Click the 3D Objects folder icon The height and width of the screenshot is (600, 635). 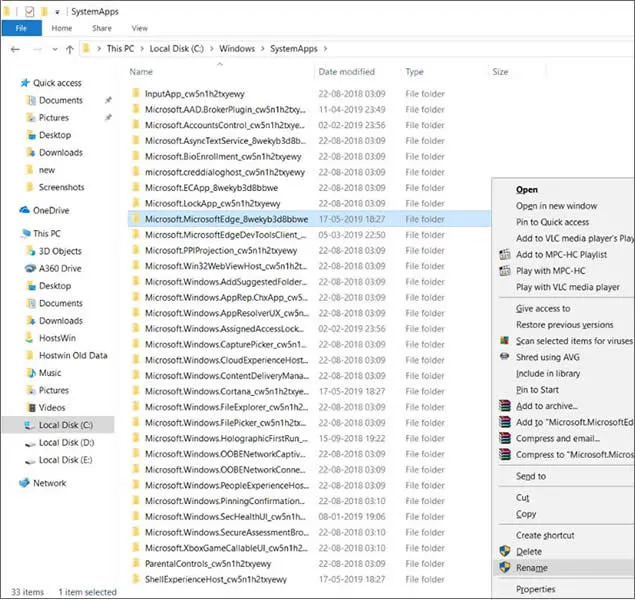30,251
